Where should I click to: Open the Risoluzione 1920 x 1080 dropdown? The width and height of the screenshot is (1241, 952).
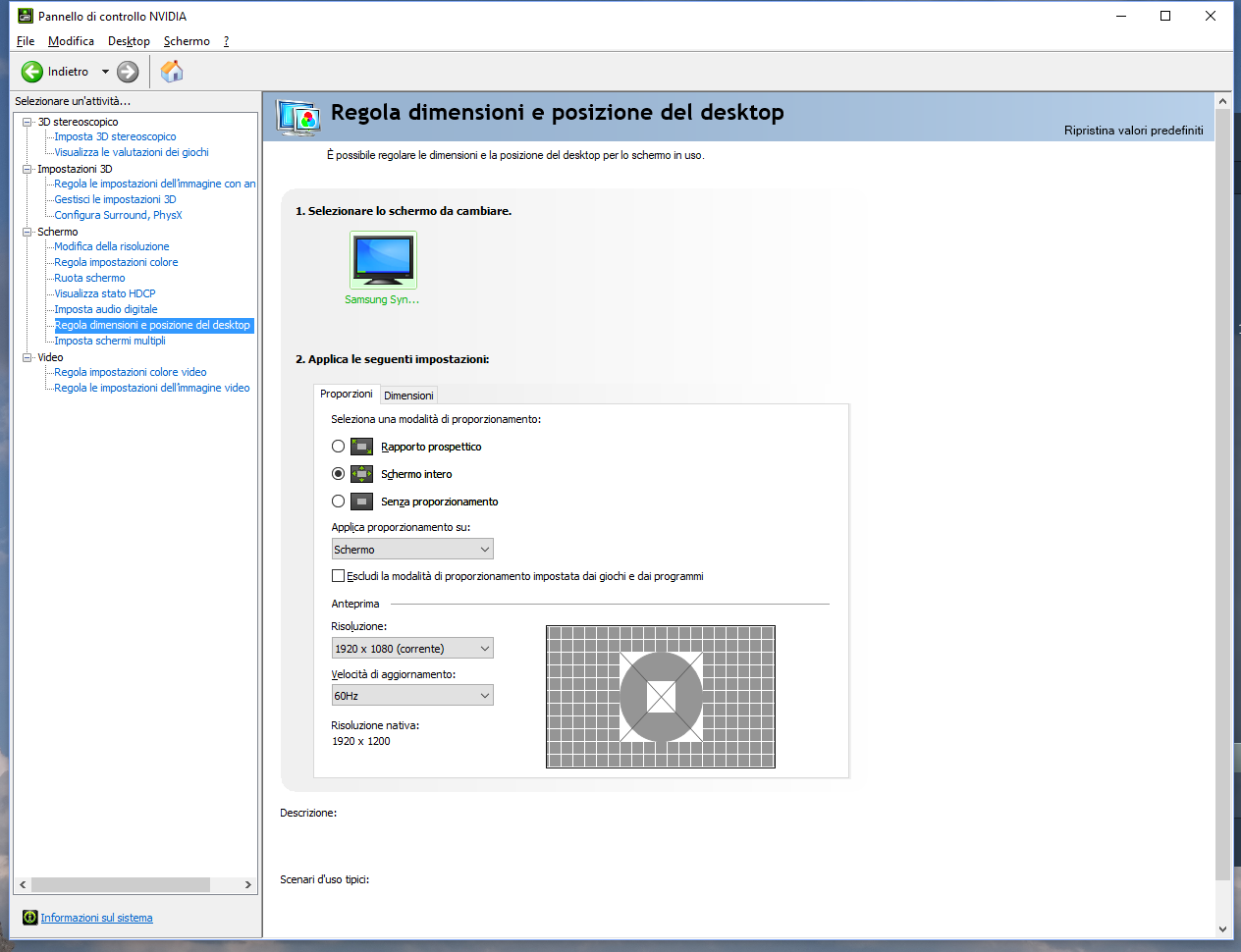click(412, 649)
